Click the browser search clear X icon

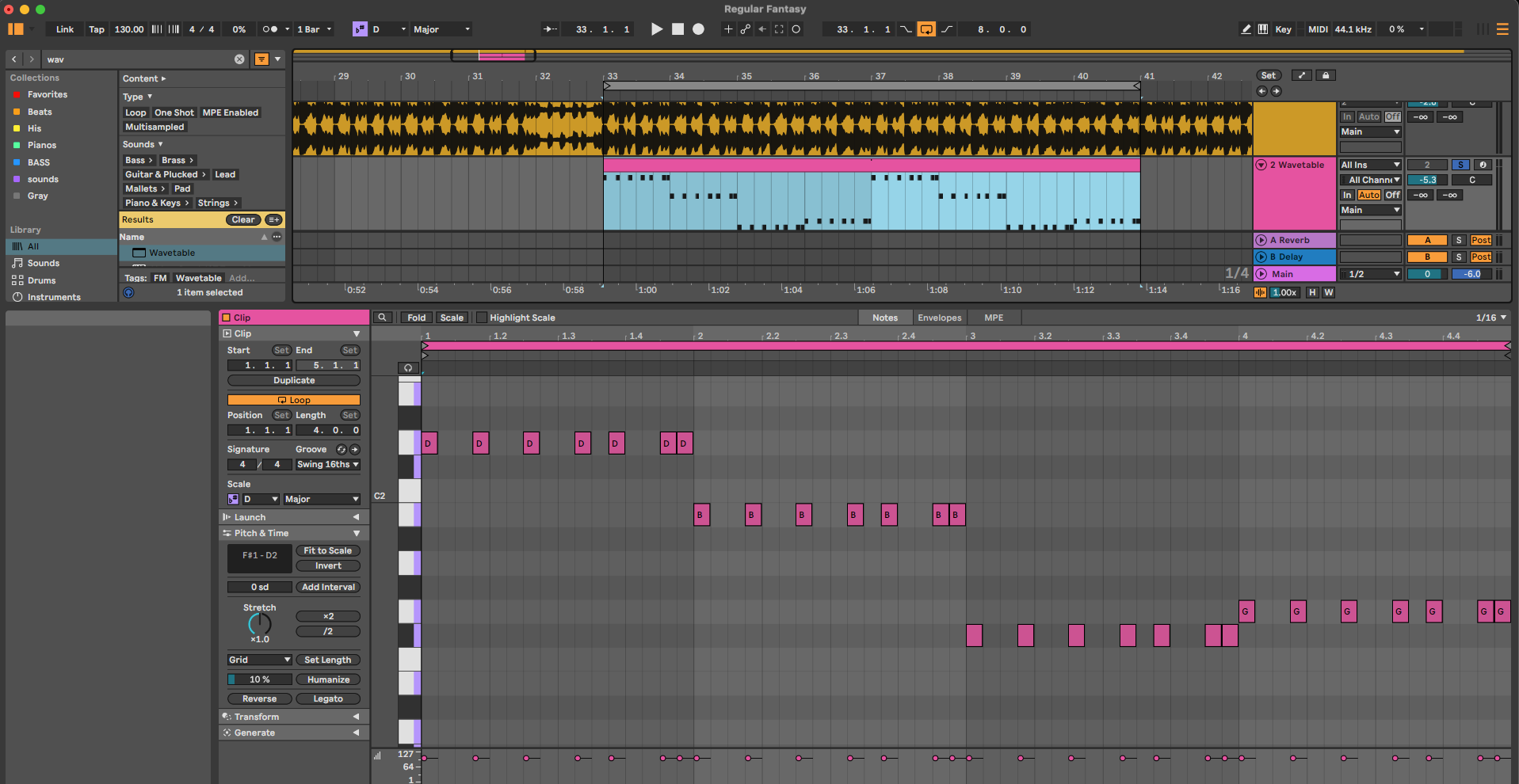click(x=239, y=59)
